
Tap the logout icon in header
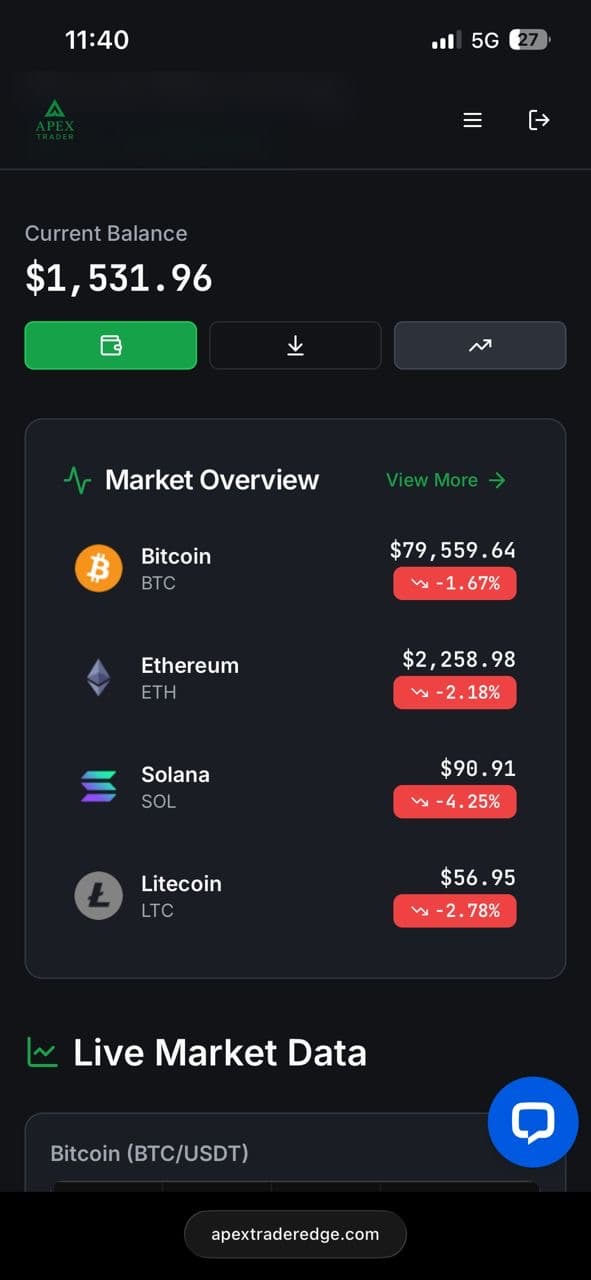point(539,120)
